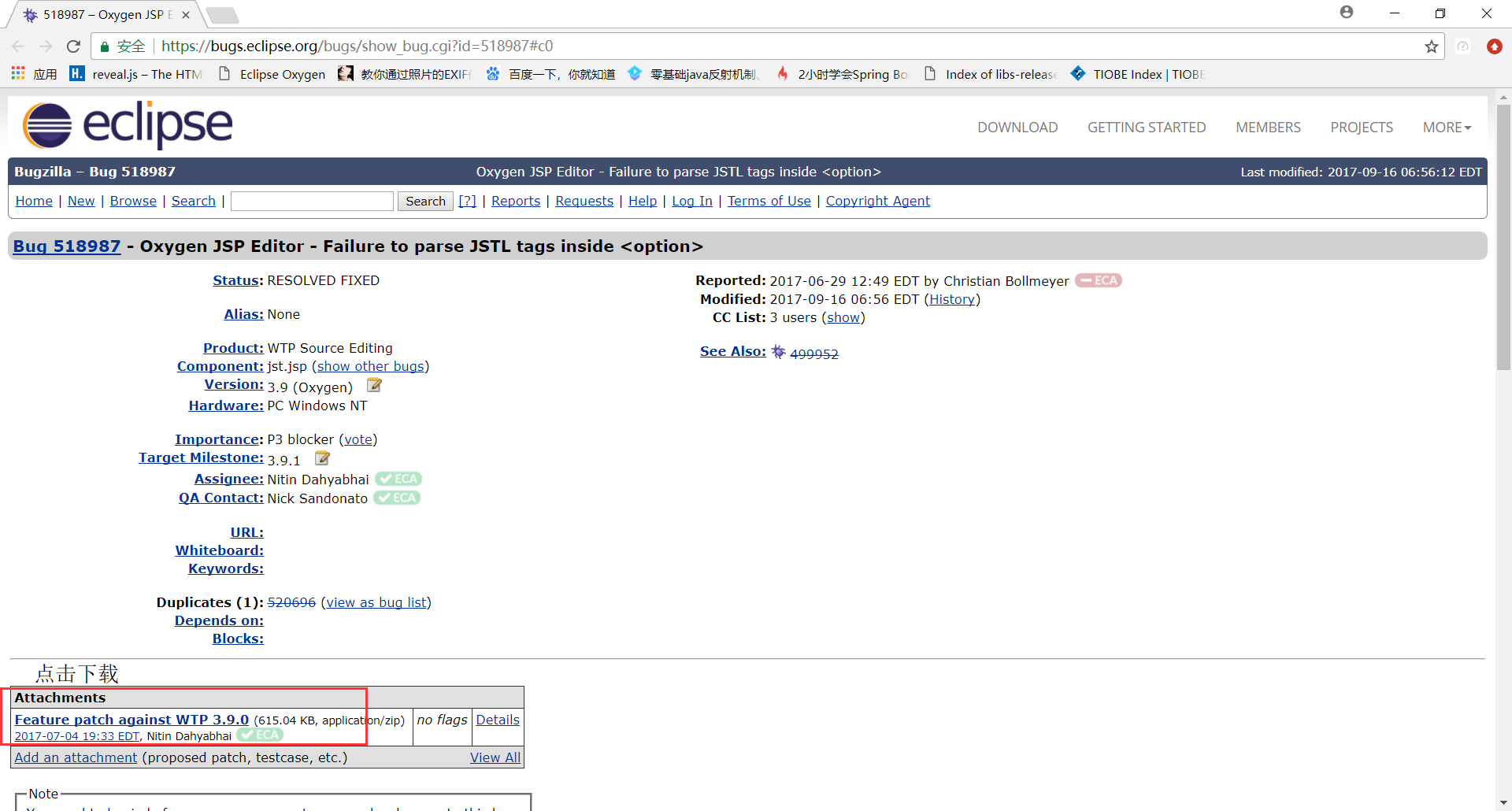Go back with the browser back arrow
This screenshot has height=811, width=1512.
click(19, 46)
